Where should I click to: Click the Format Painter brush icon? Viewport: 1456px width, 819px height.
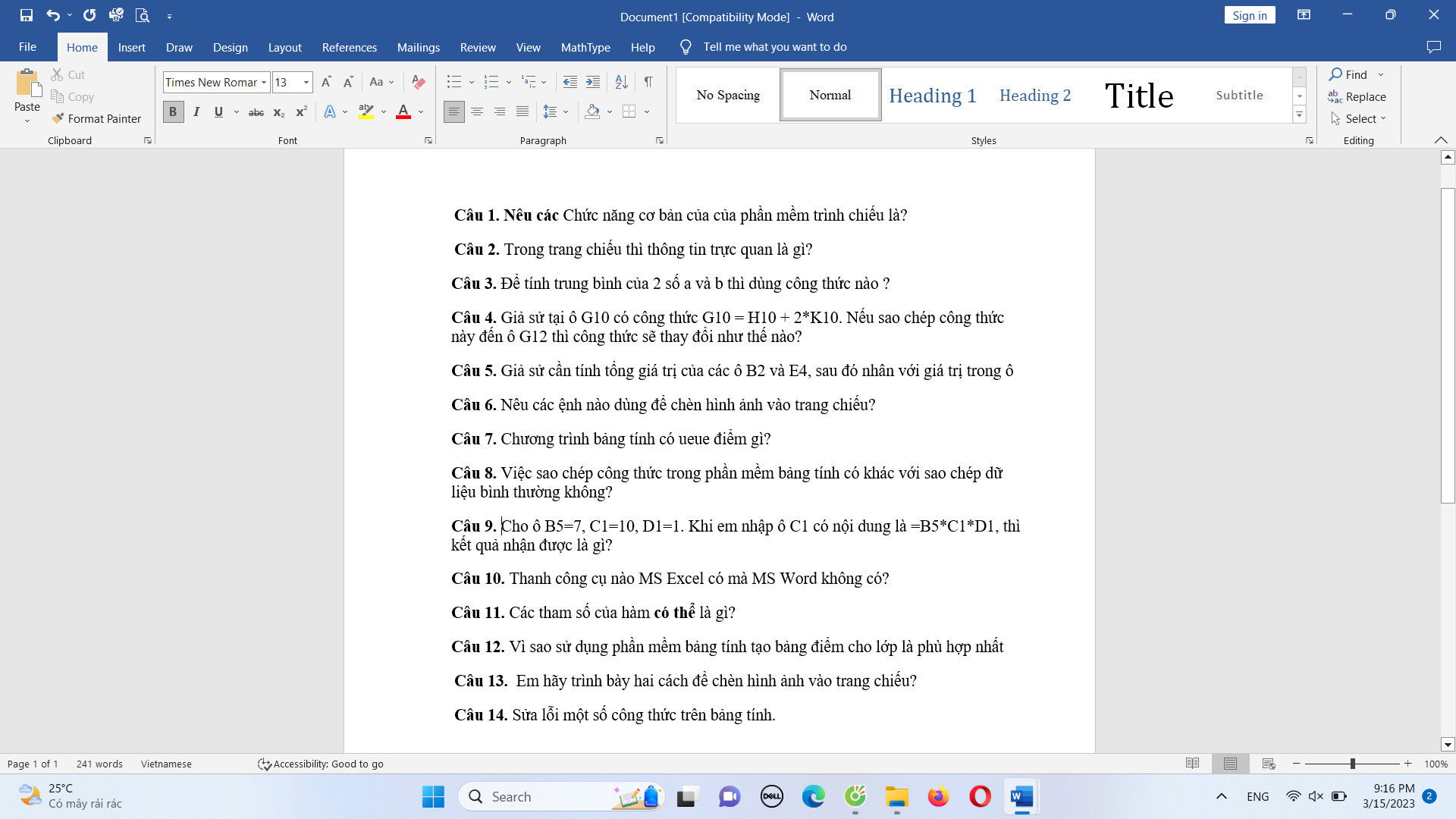[58, 118]
